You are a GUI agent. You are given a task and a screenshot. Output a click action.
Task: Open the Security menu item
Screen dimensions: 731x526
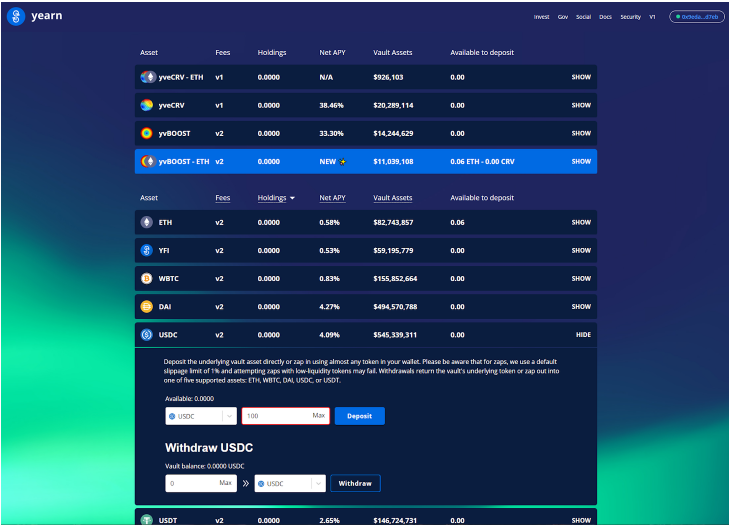(x=630, y=17)
